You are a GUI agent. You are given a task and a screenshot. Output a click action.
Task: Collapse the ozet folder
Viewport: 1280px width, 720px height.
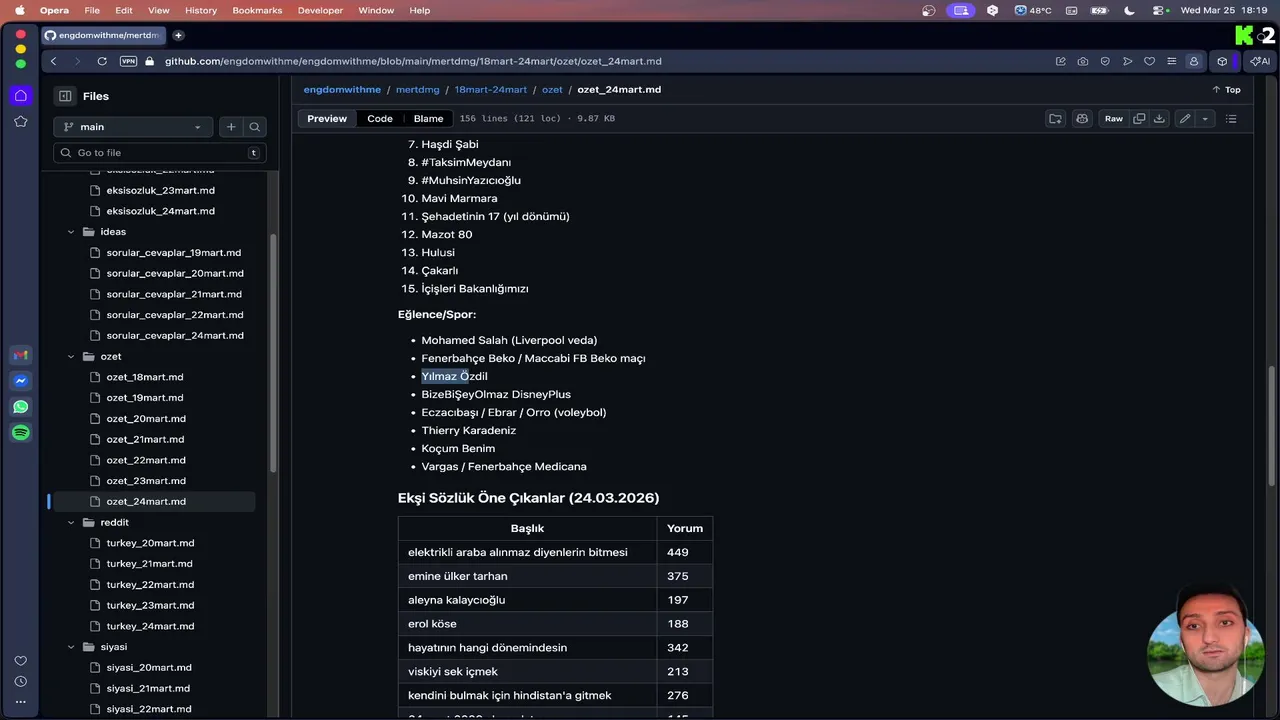[x=71, y=357]
